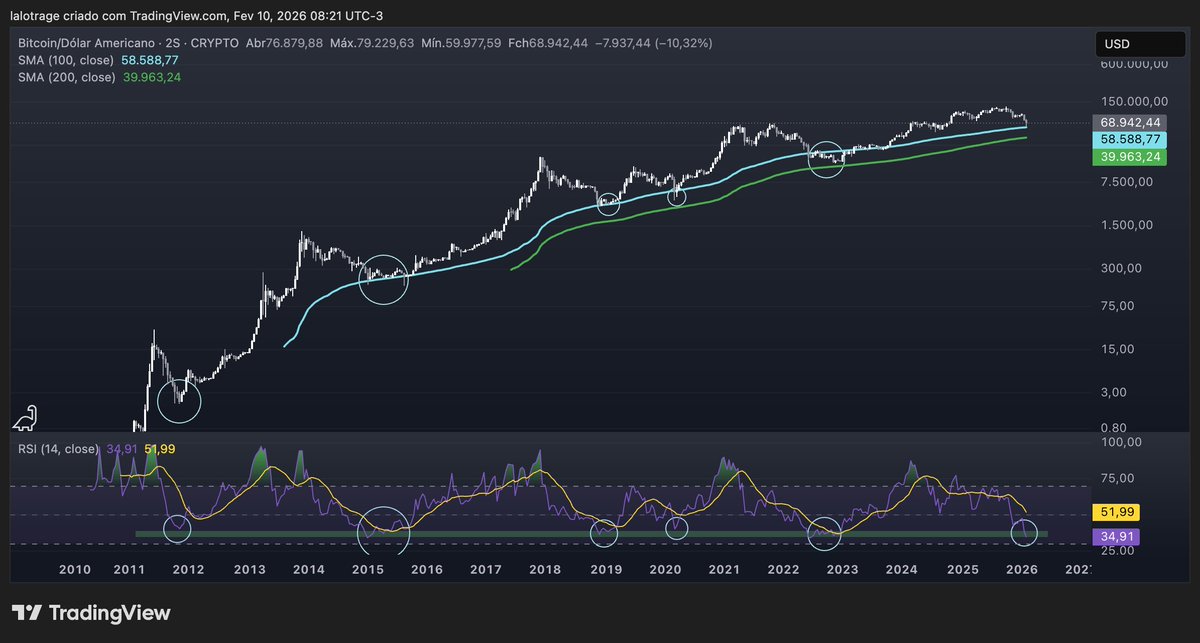
Task: Click the 150.000,00 price scale value
Action: click(1135, 102)
